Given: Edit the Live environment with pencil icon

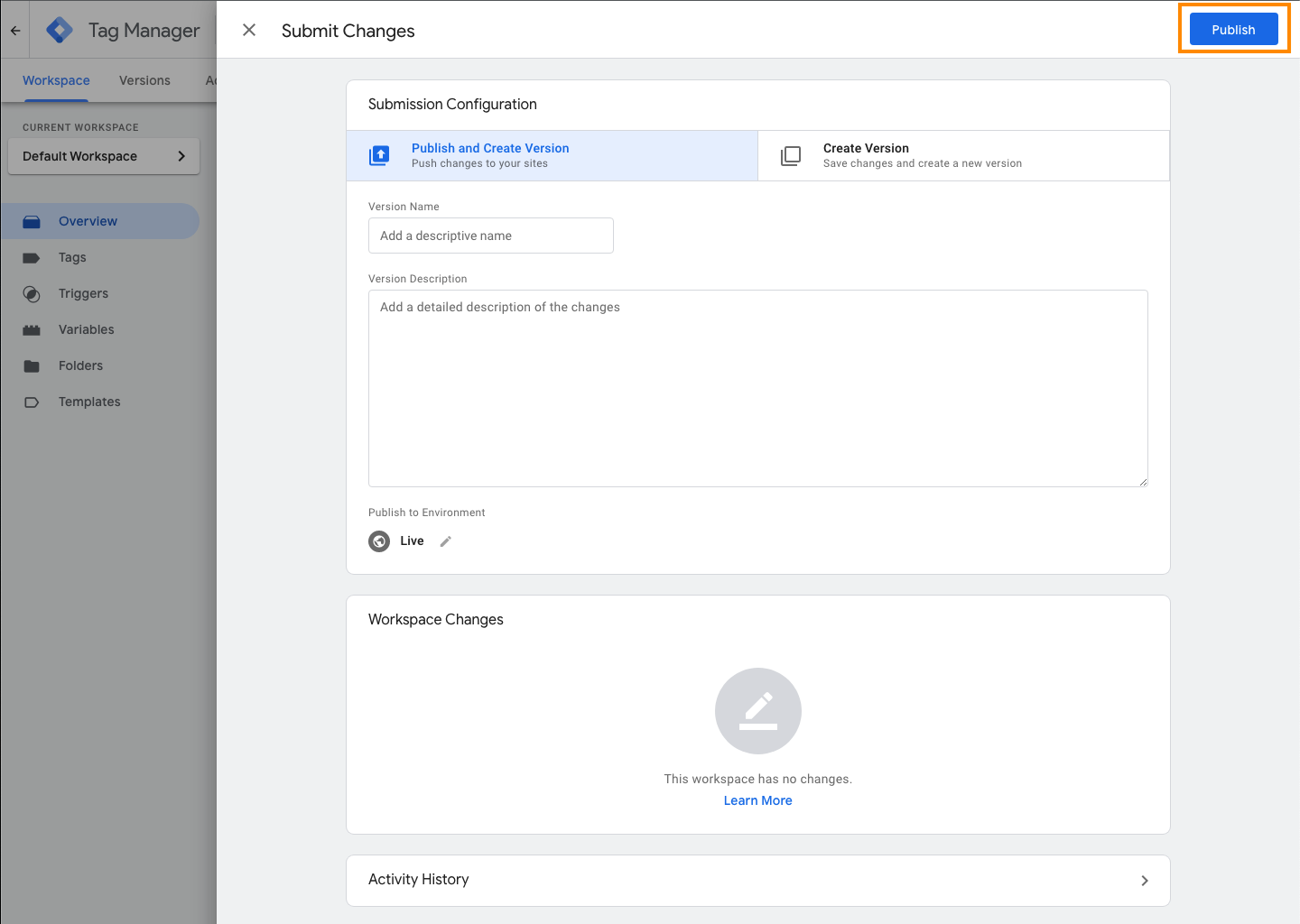Looking at the screenshot, I should point(445,541).
